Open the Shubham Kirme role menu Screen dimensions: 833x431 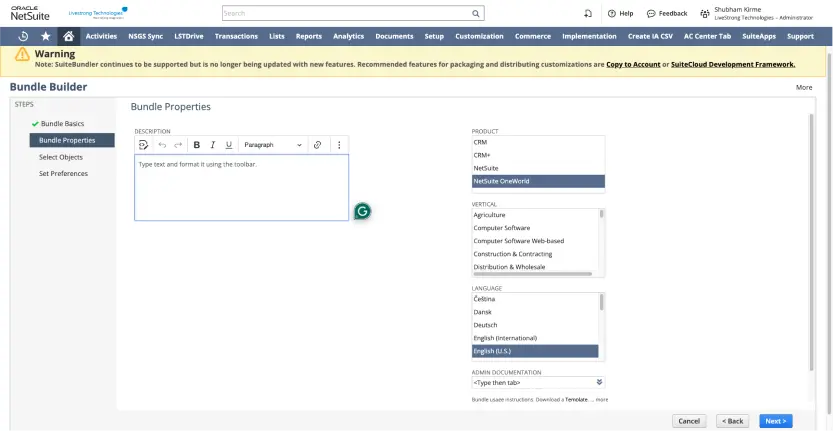pyautogui.click(x=757, y=13)
